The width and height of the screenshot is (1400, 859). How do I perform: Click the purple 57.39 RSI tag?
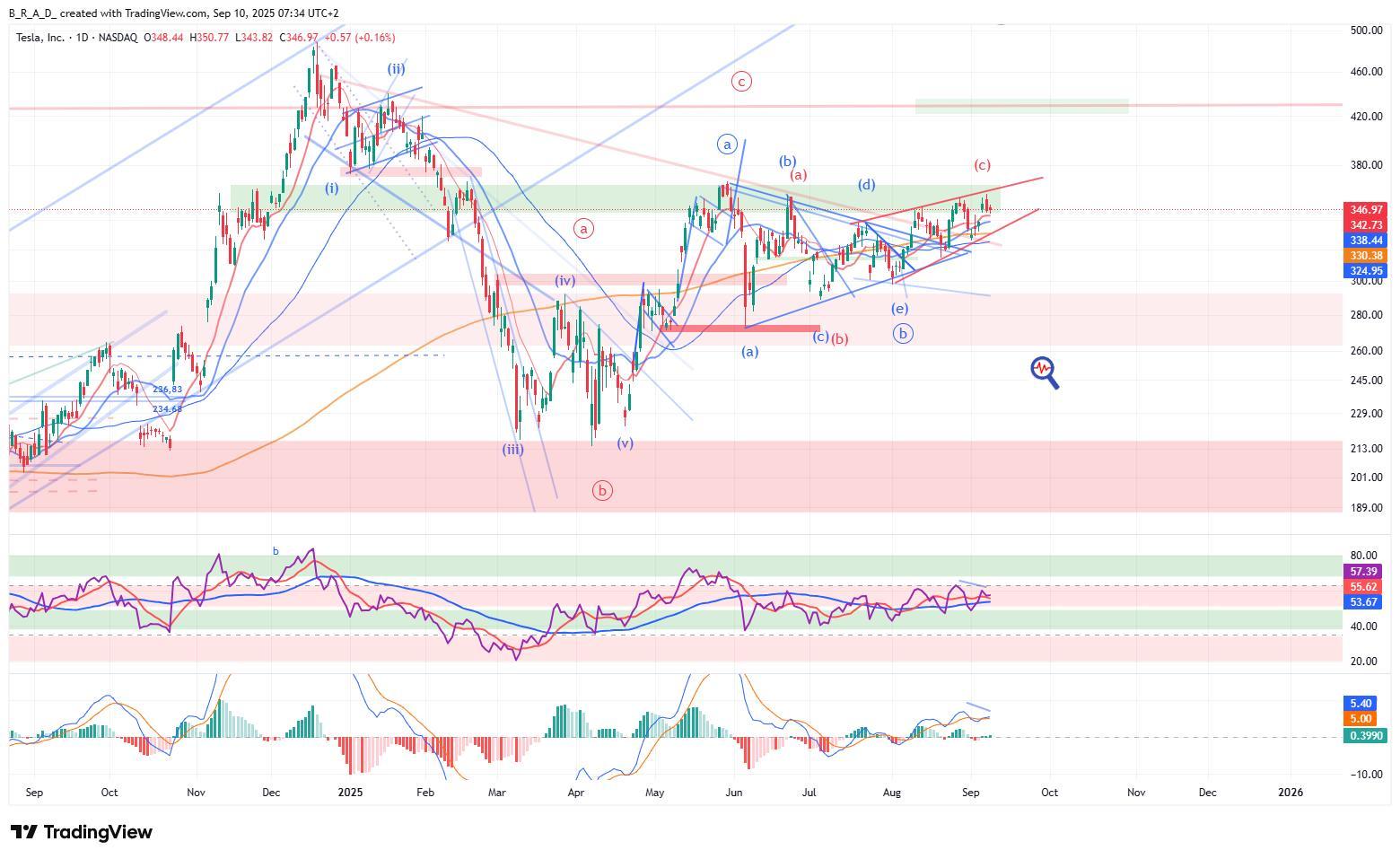click(1363, 572)
